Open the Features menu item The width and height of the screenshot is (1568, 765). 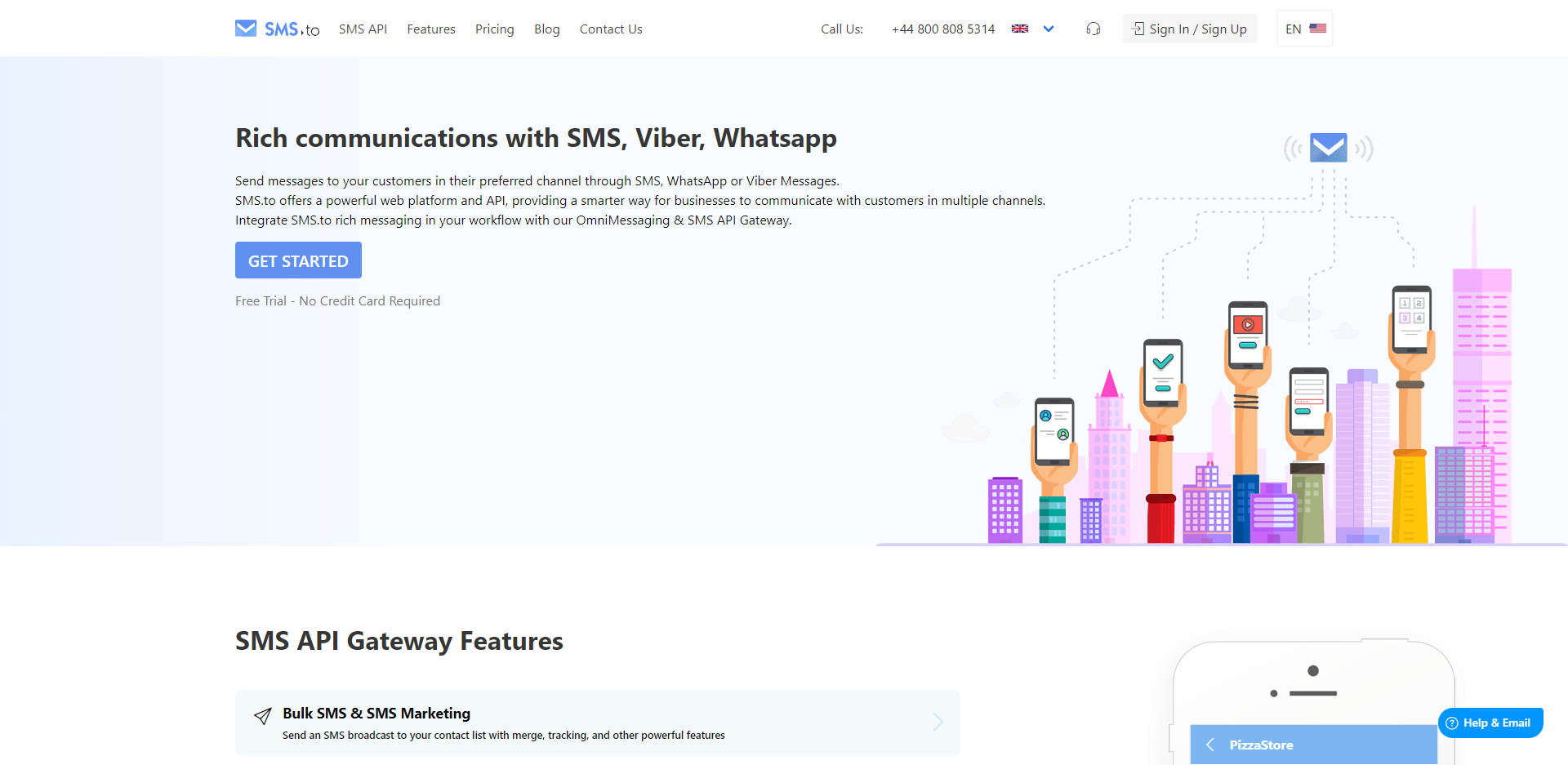431,29
